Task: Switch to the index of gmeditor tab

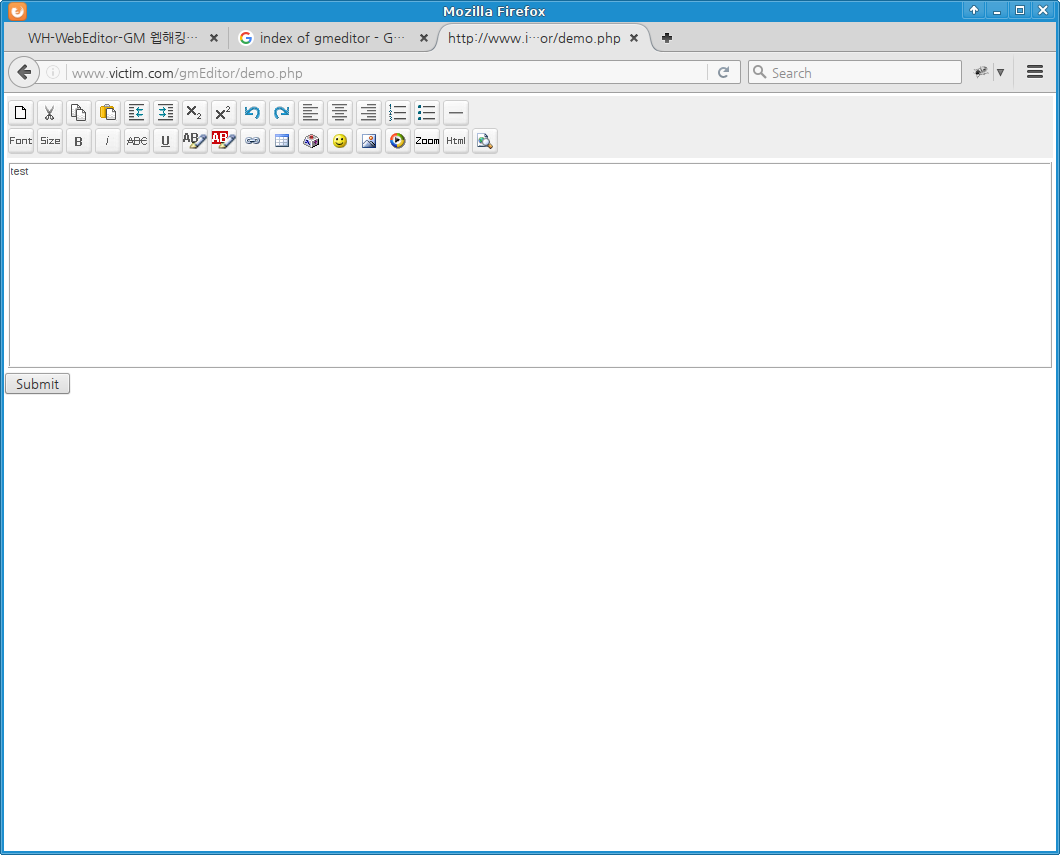Action: (x=332, y=38)
